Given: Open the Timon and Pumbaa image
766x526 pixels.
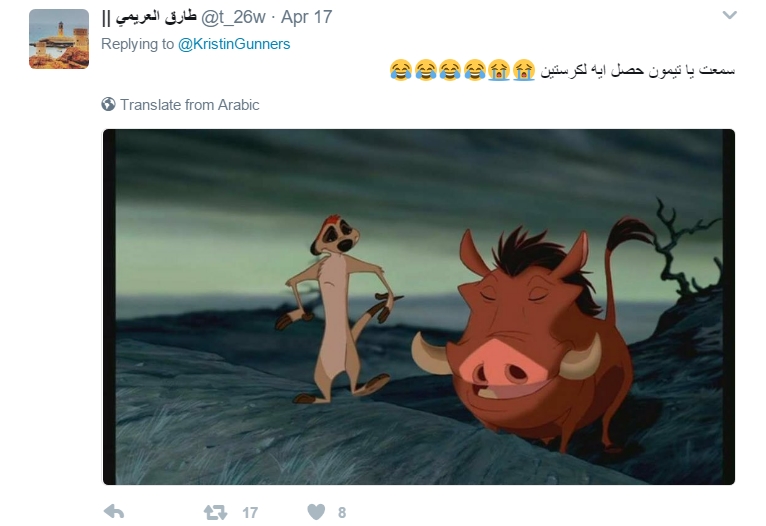Looking at the screenshot, I should 419,307.
